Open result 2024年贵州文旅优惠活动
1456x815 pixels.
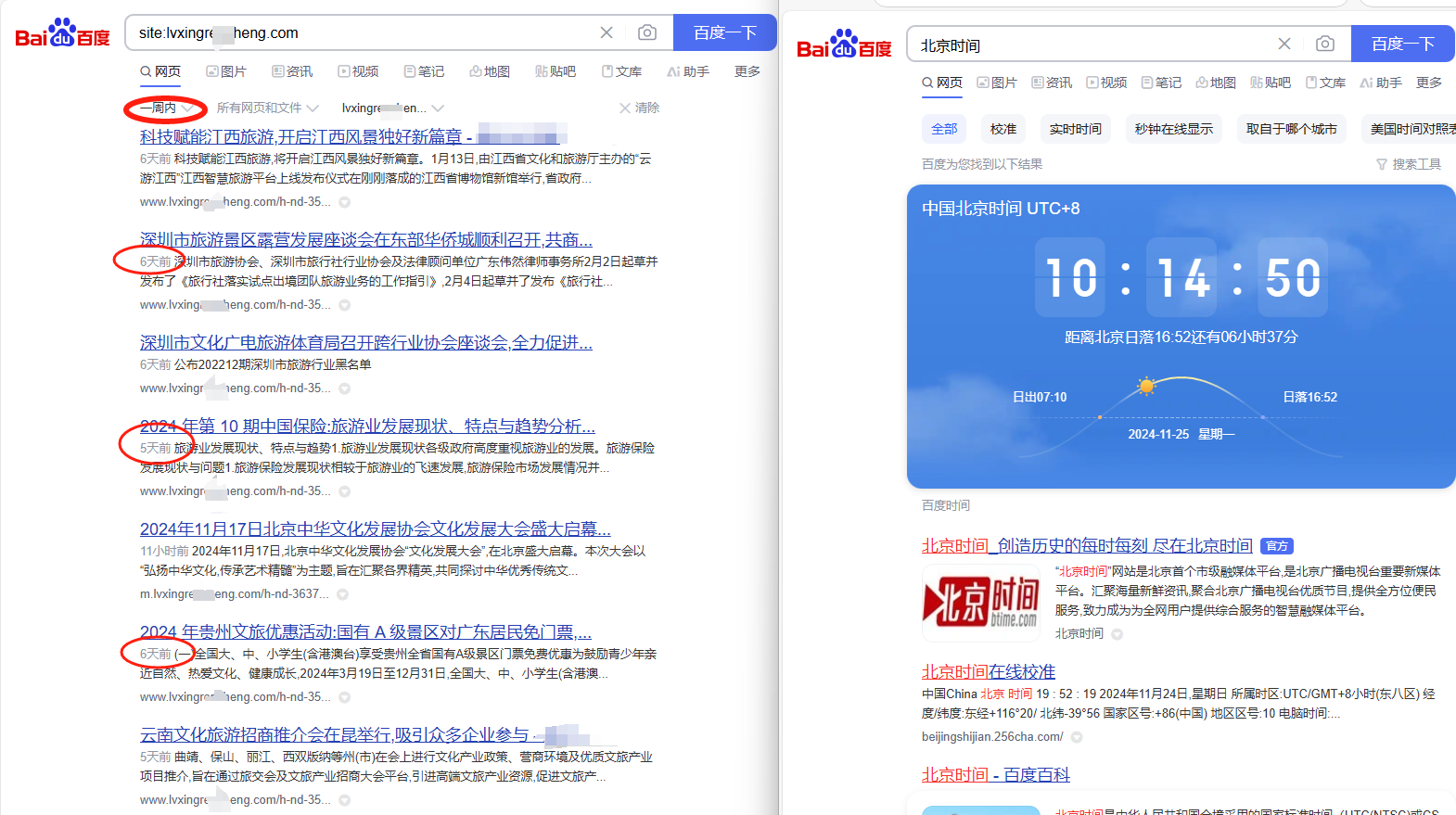pyautogui.click(x=365, y=632)
